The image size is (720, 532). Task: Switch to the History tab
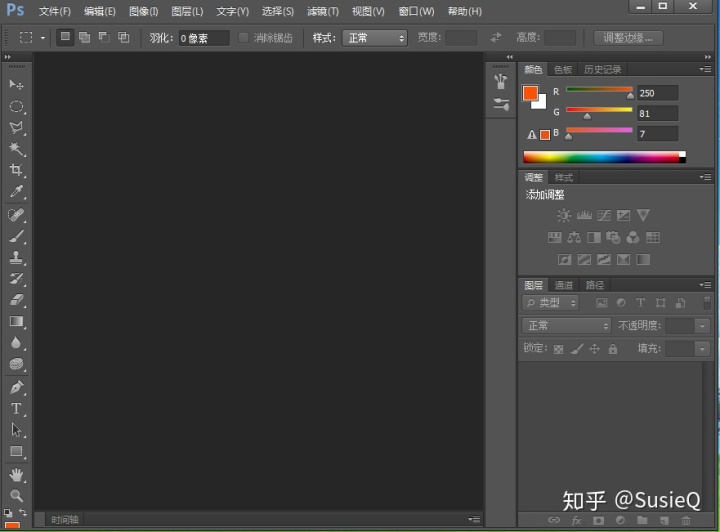(602, 69)
